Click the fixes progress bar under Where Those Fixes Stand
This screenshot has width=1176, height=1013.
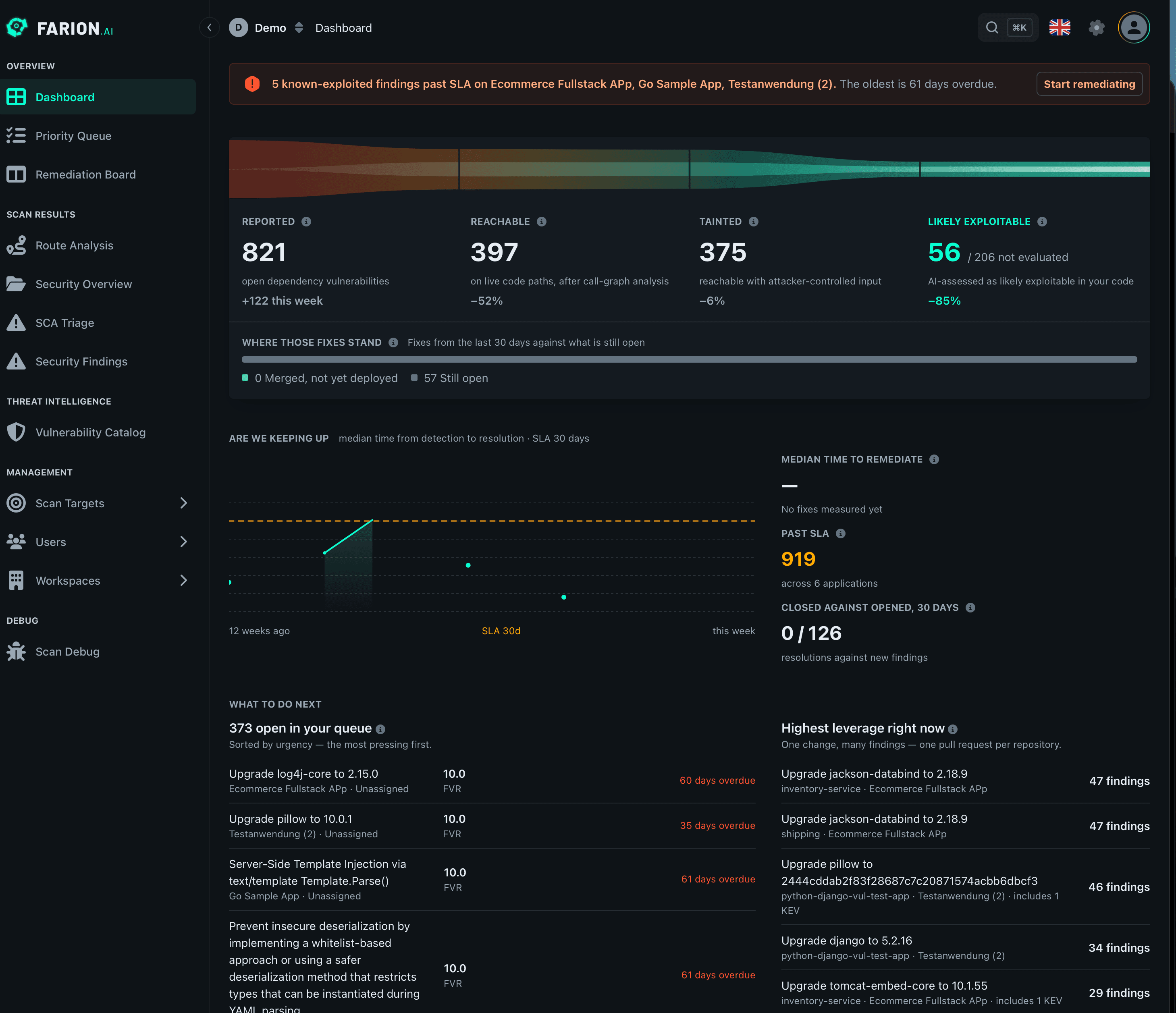click(689, 359)
